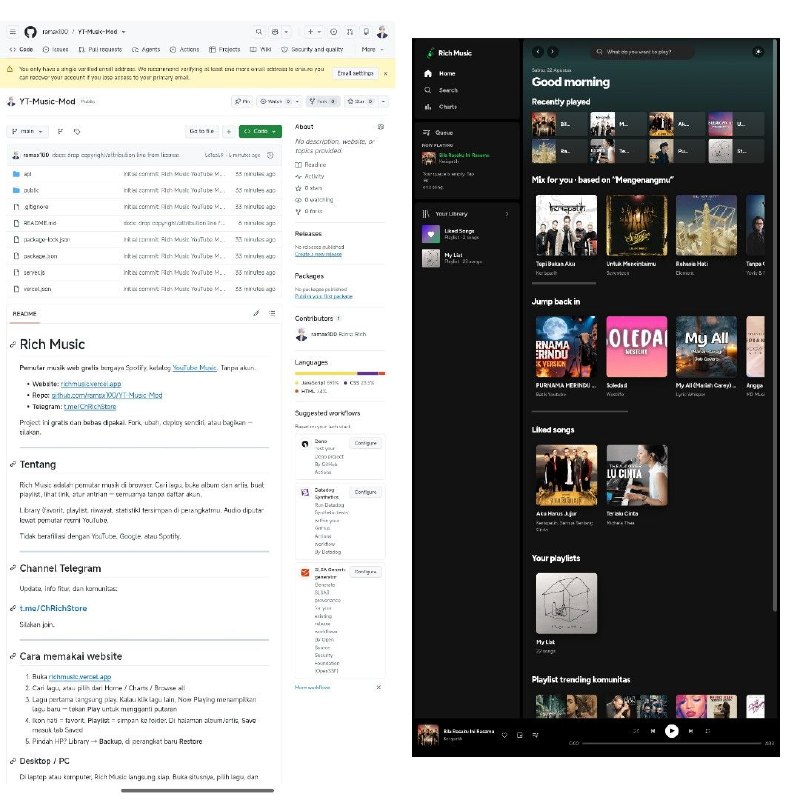Click the add file plus button in repo
The image size is (800, 800).
229,132
